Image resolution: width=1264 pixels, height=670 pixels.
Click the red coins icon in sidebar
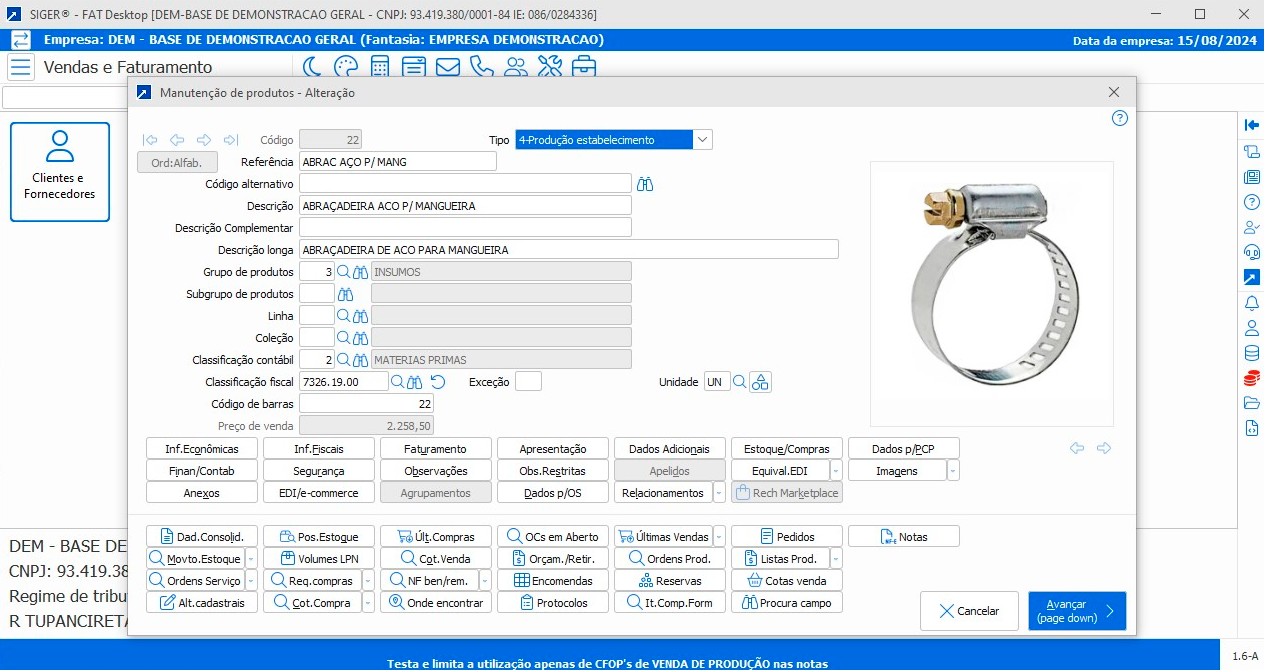1251,378
